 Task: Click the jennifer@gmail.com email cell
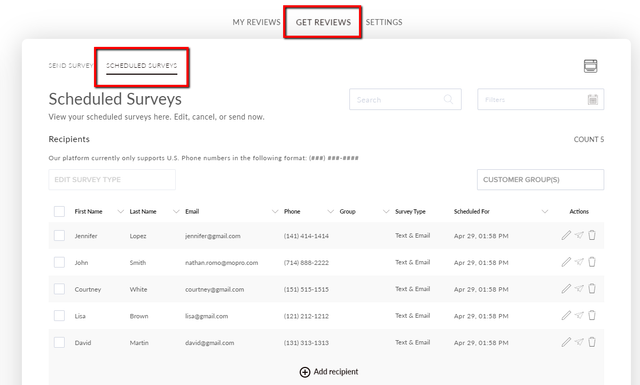[x=213, y=236]
